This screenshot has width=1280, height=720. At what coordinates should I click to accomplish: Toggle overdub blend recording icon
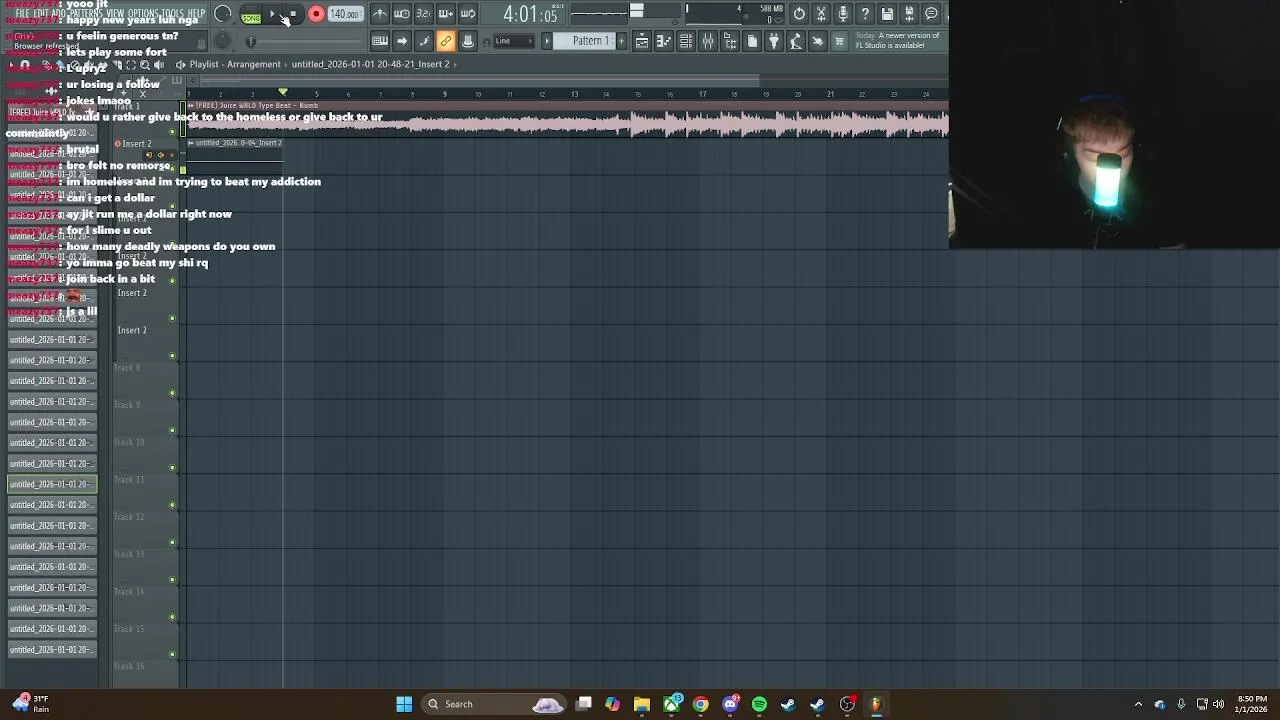(446, 14)
